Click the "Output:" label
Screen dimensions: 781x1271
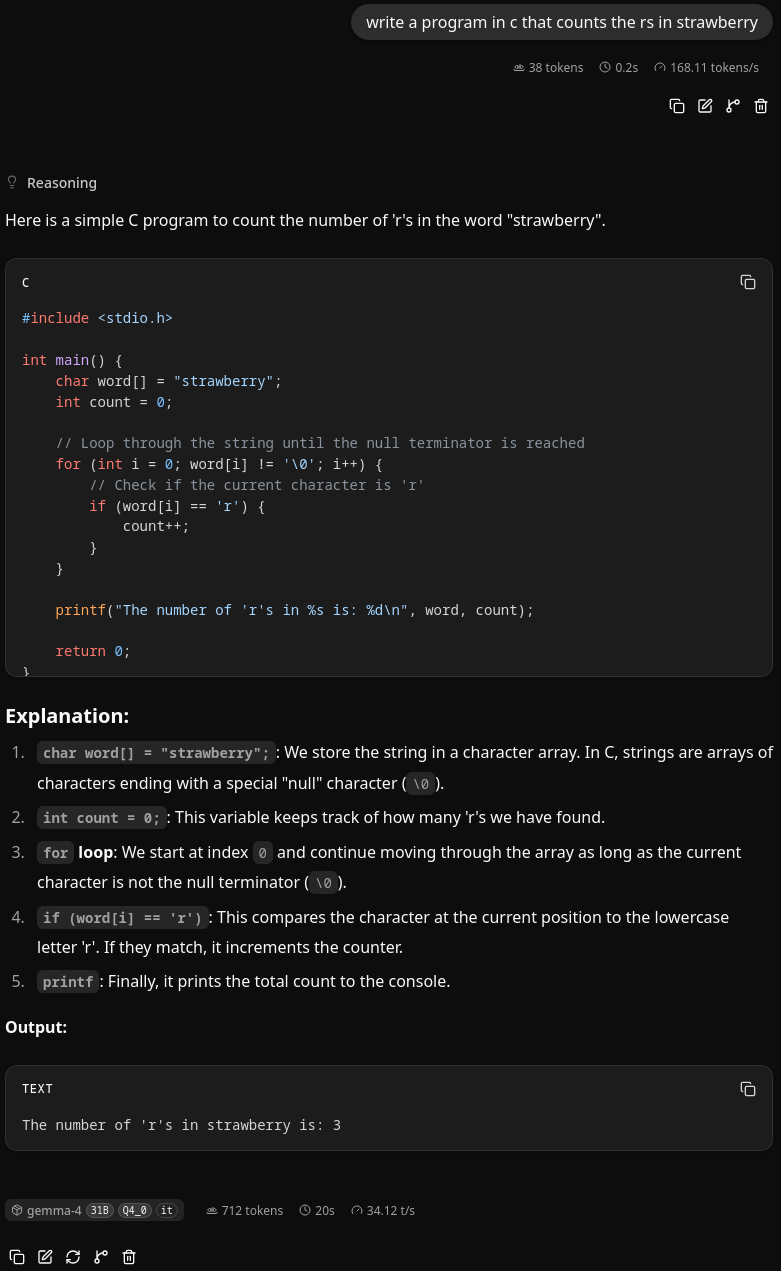pos(36,1027)
